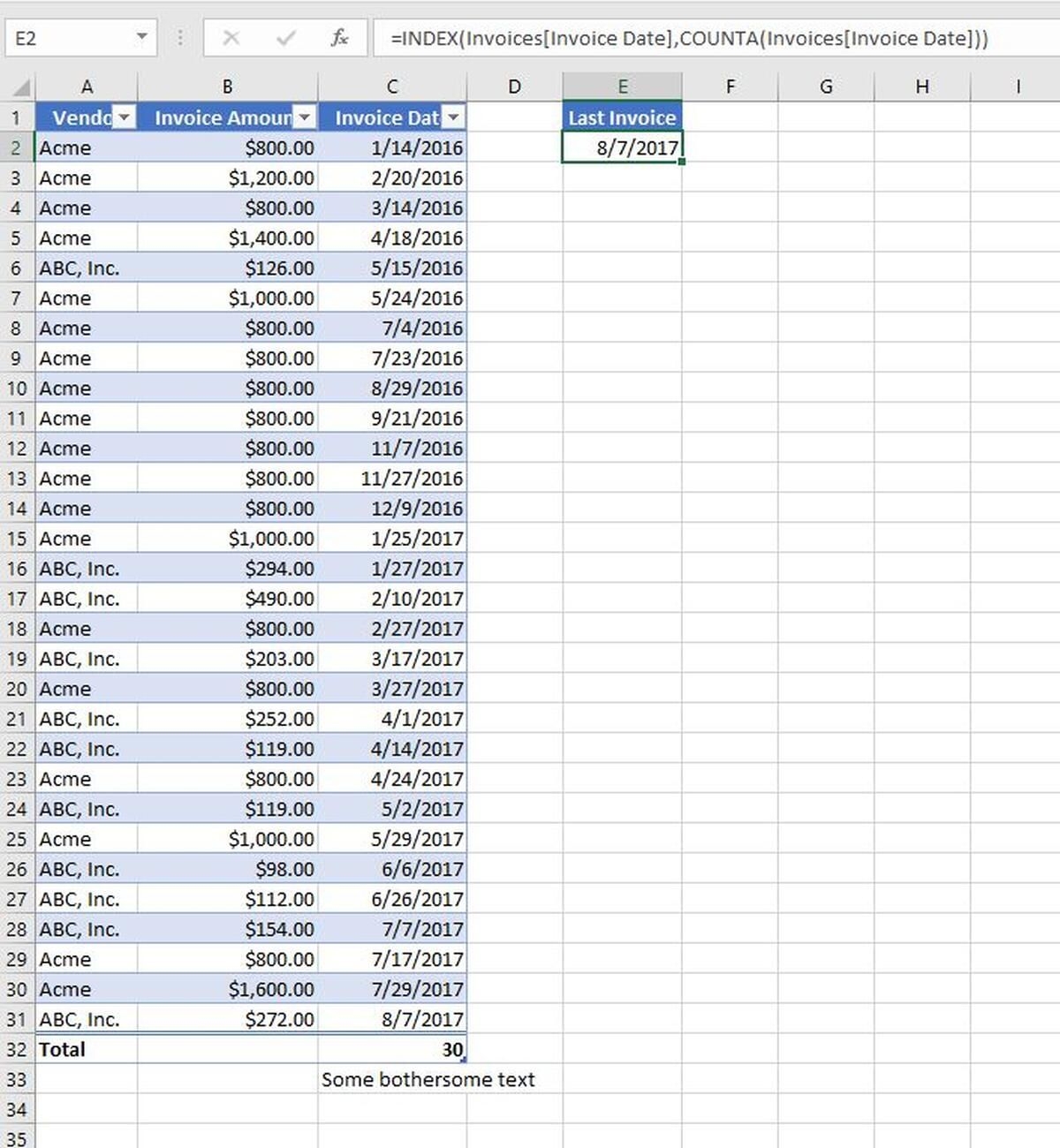This screenshot has height=1148, width=1060.
Task: Select the Total label cell
Action: 87,1049
